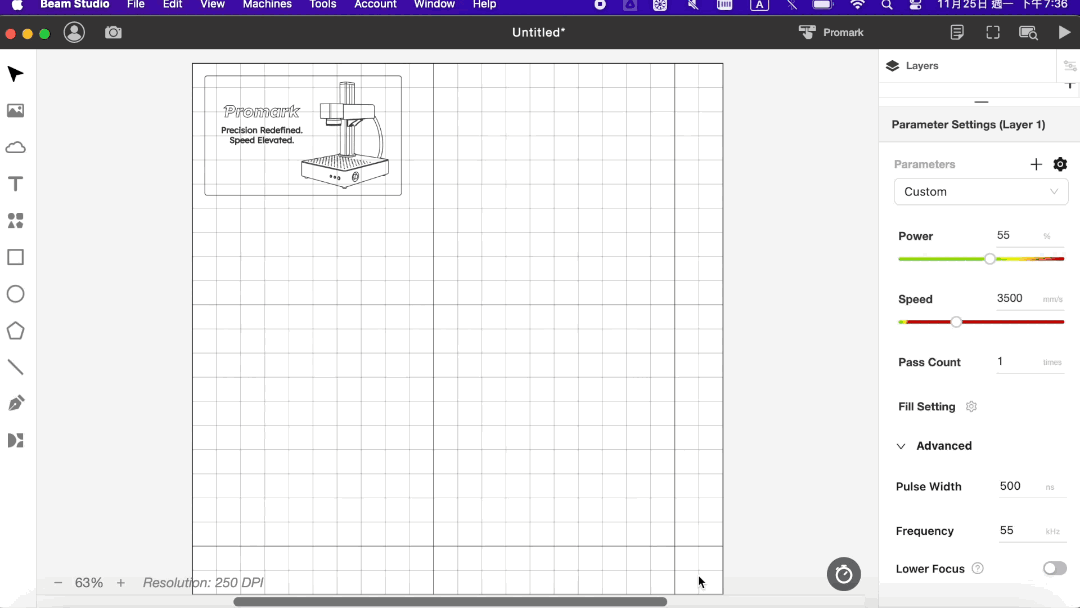This screenshot has height=608, width=1080.
Task: Open the Help menu
Action: coord(484,5)
